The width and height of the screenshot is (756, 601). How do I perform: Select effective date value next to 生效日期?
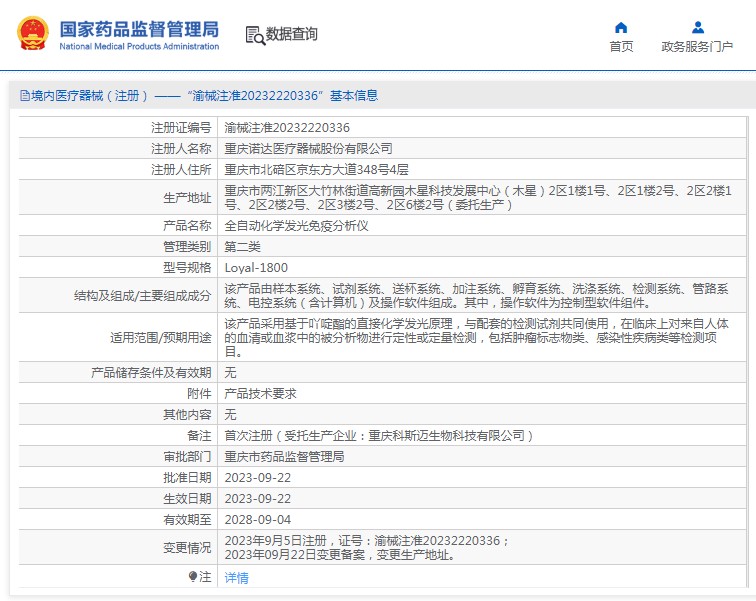[x=258, y=498]
